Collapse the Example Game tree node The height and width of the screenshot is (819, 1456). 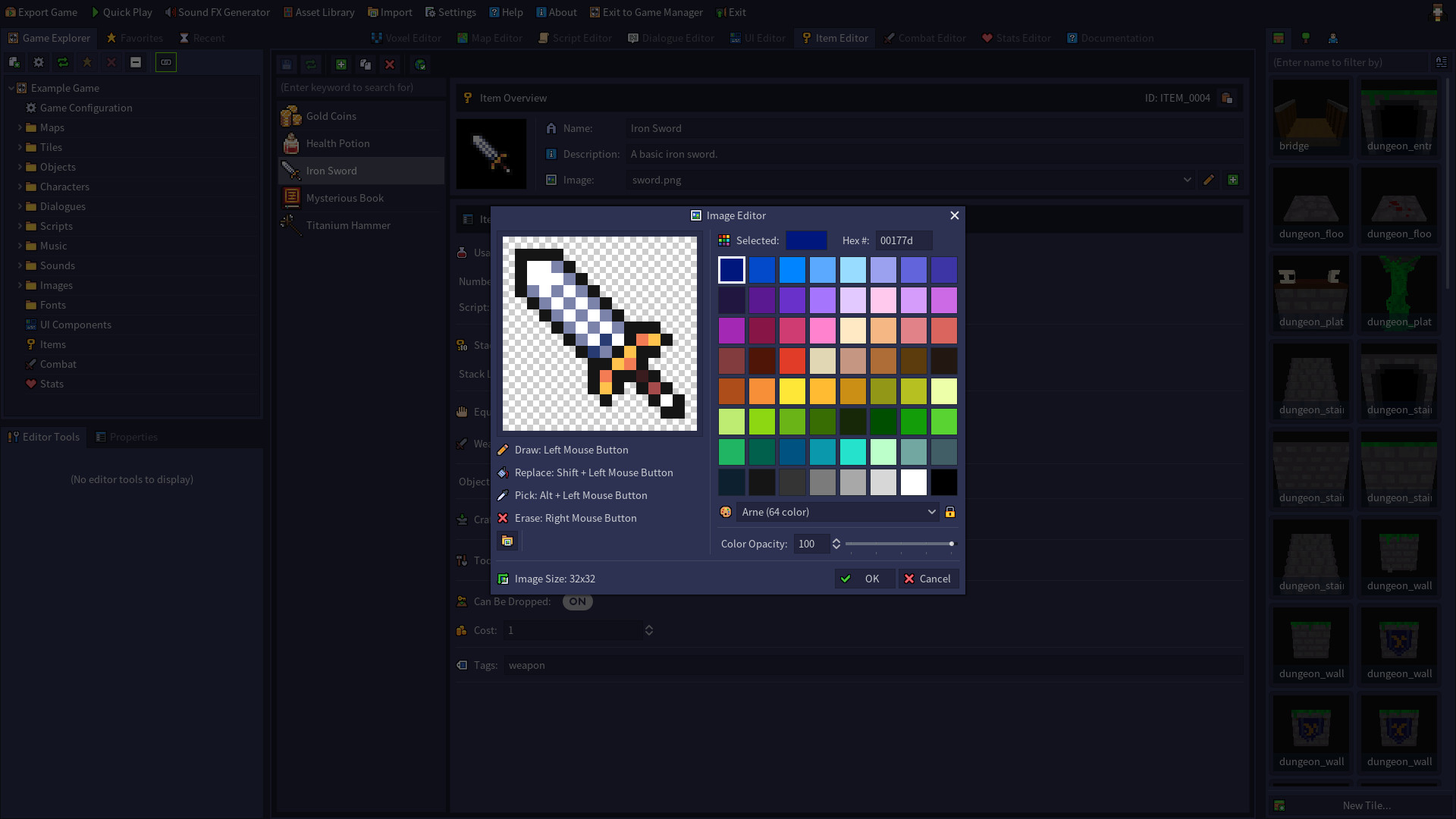pos(11,88)
